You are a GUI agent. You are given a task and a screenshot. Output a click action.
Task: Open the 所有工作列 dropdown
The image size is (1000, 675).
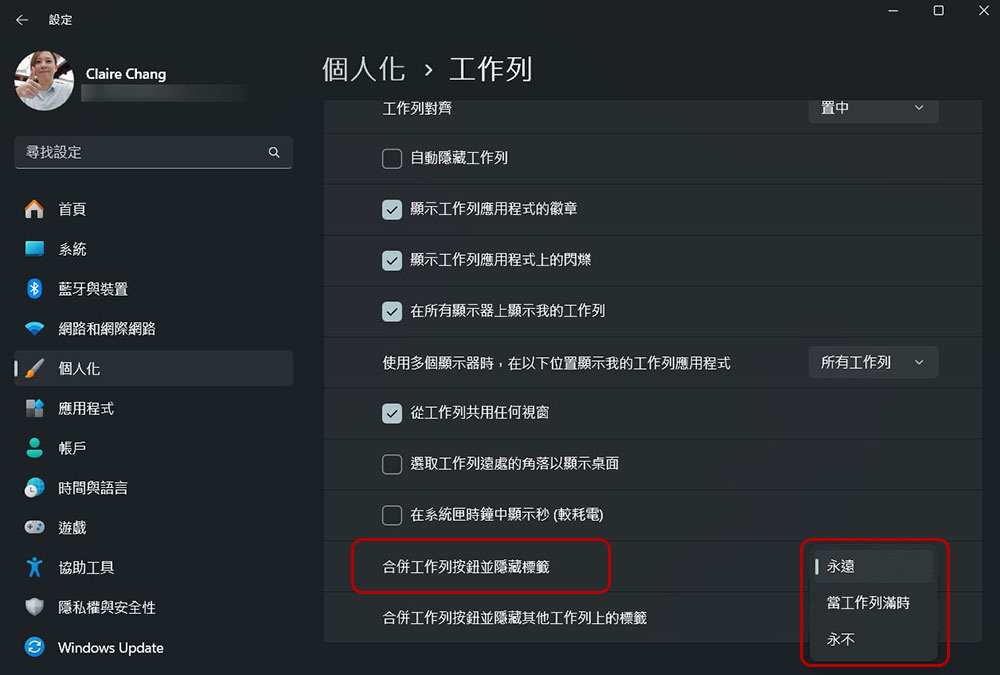pos(873,362)
